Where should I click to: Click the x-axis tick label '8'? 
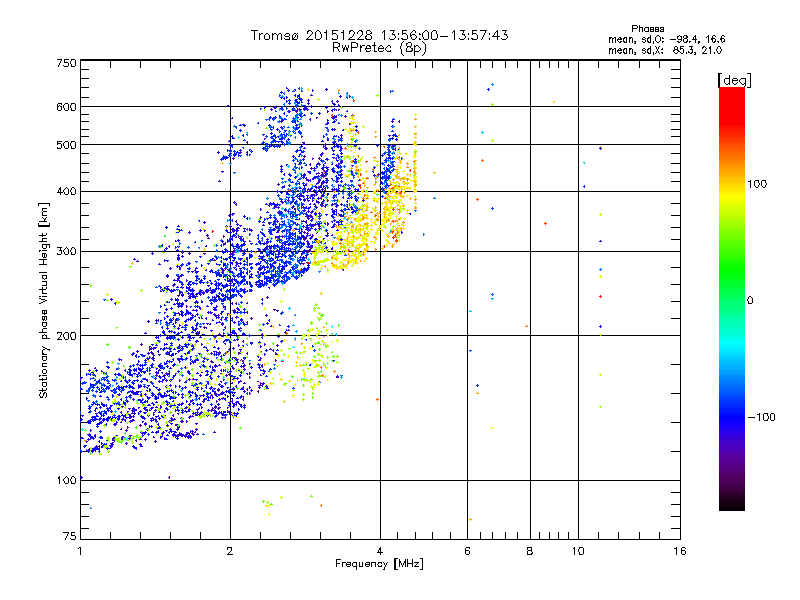(530, 551)
